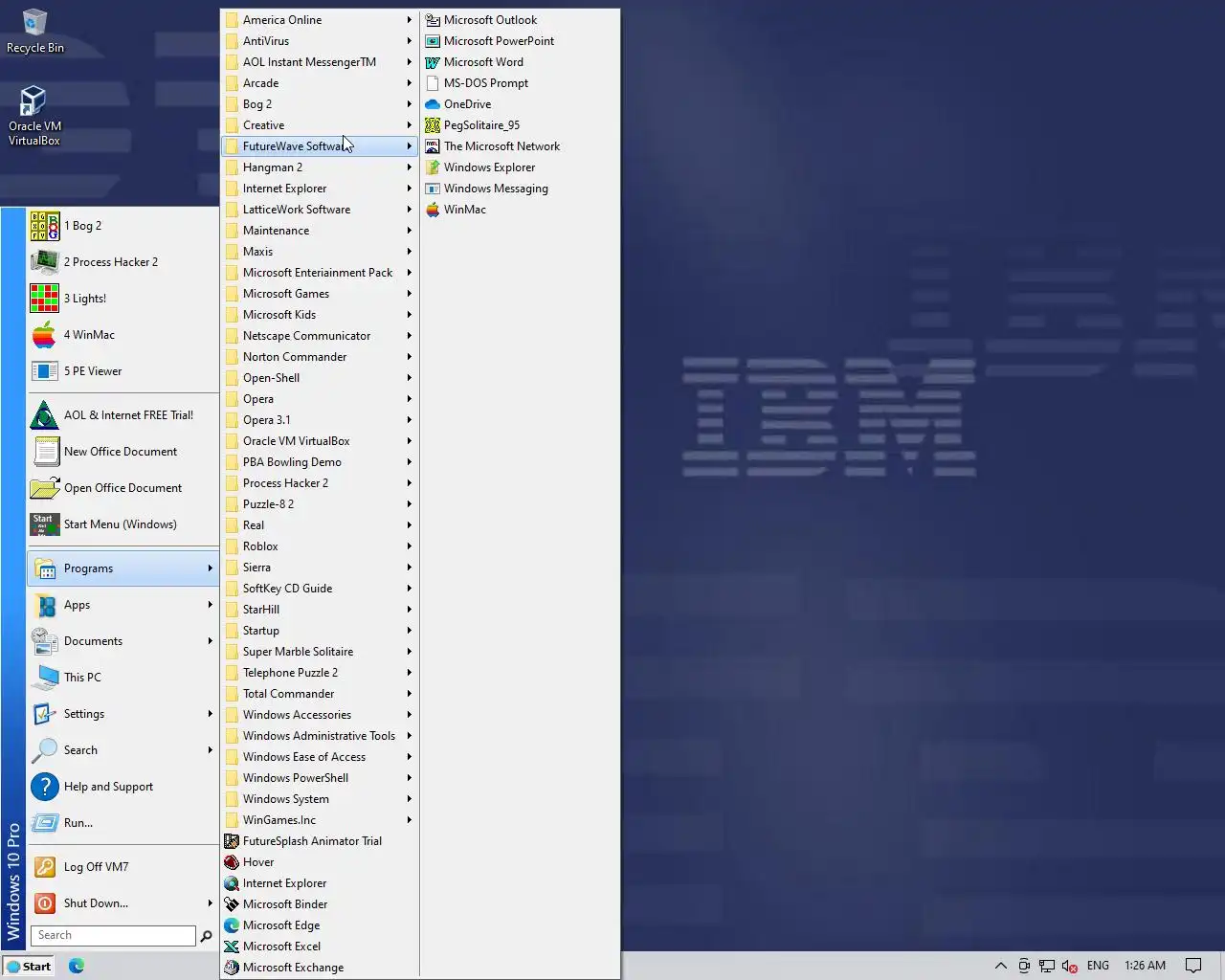Open Start Menu (Windows) entry

pos(123,524)
